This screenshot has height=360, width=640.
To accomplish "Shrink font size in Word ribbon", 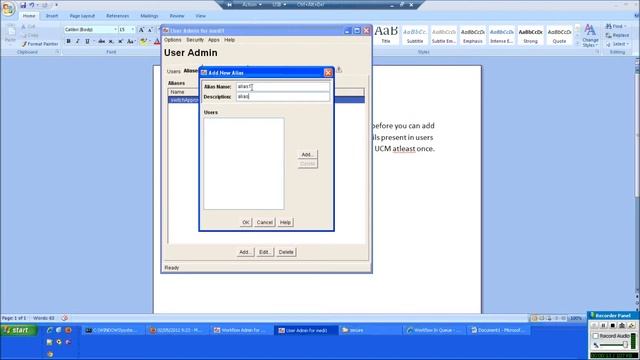I will coord(150,30).
